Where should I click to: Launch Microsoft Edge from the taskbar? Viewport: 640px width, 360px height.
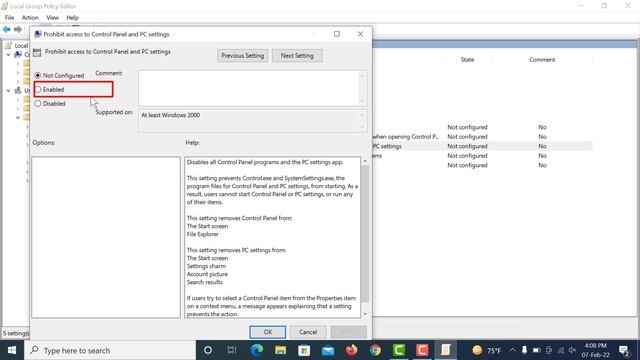pos(257,350)
